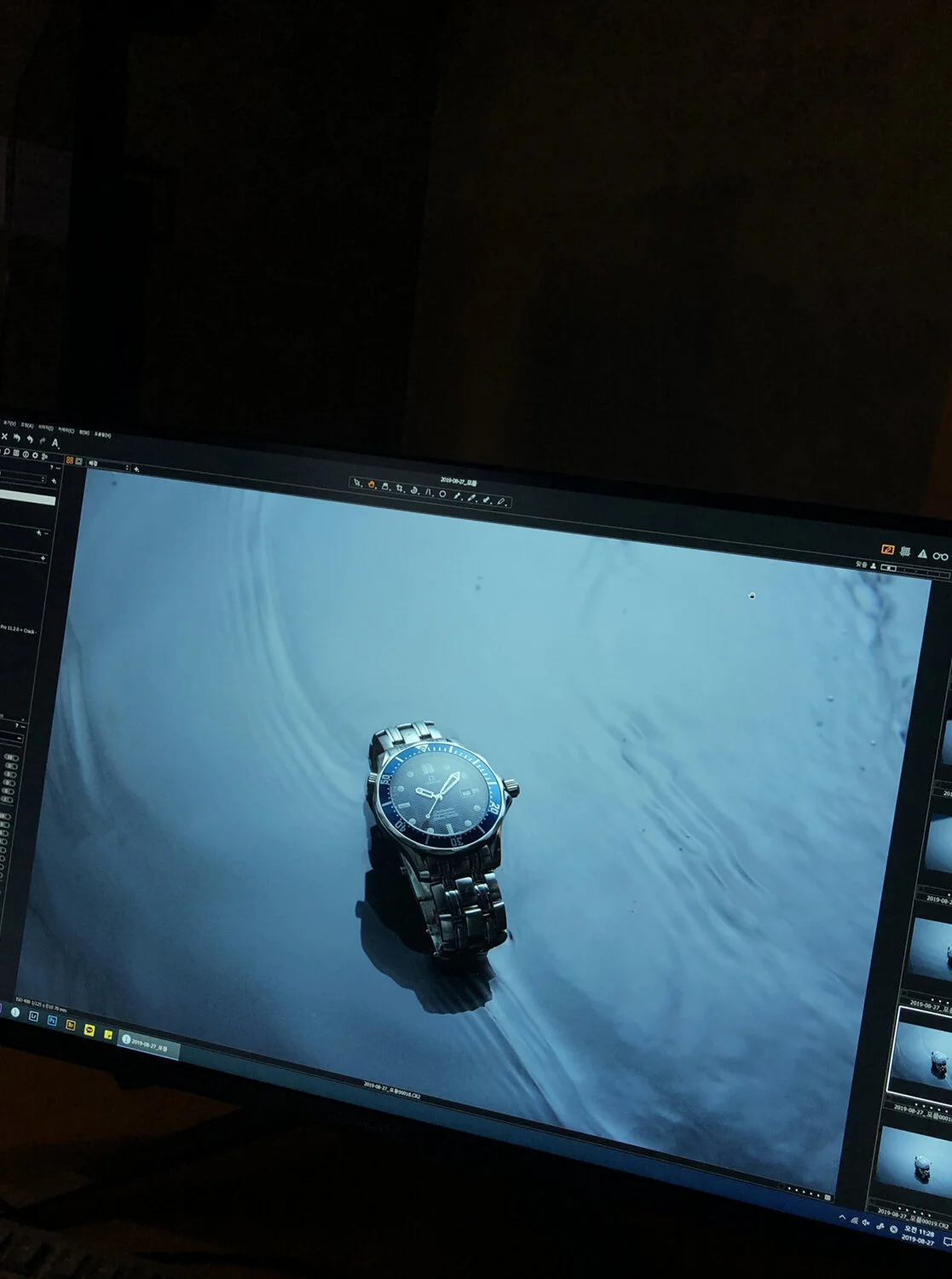The width and height of the screenshot is (952, 1279).
Task: Click the X delete icon in toolbar
Action: tap(4, 437)
